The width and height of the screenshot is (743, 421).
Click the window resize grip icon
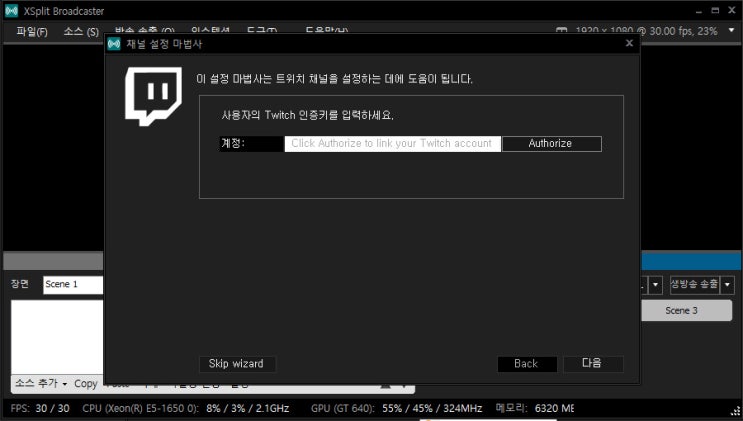click(736, 413)
